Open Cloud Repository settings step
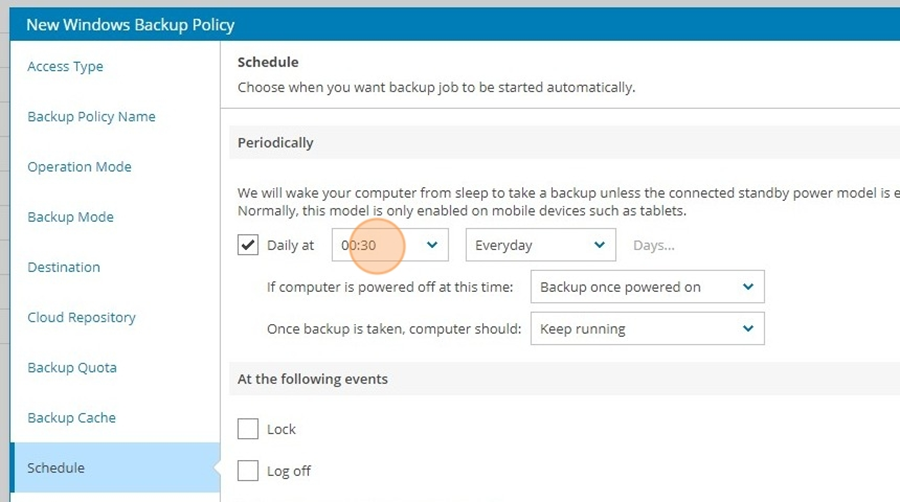This screenshot has width=900, height=502. pyautogui.click(x=82, y=317)
